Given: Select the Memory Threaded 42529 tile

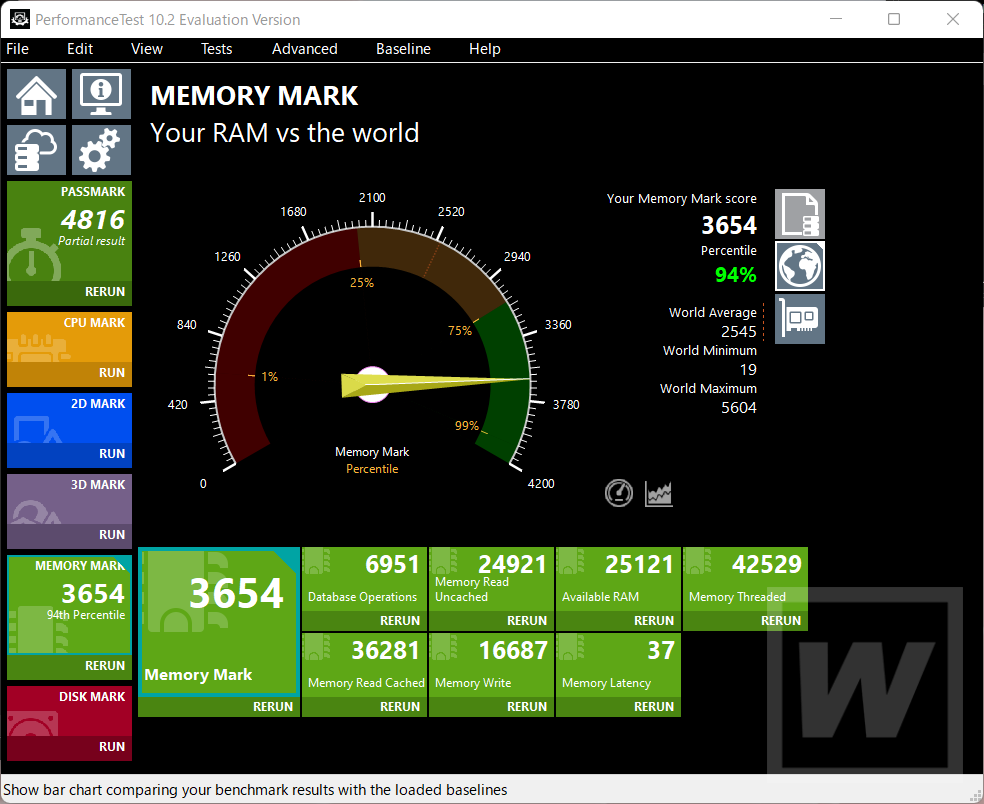Looking at the screenshot, I should click(746, 579).
